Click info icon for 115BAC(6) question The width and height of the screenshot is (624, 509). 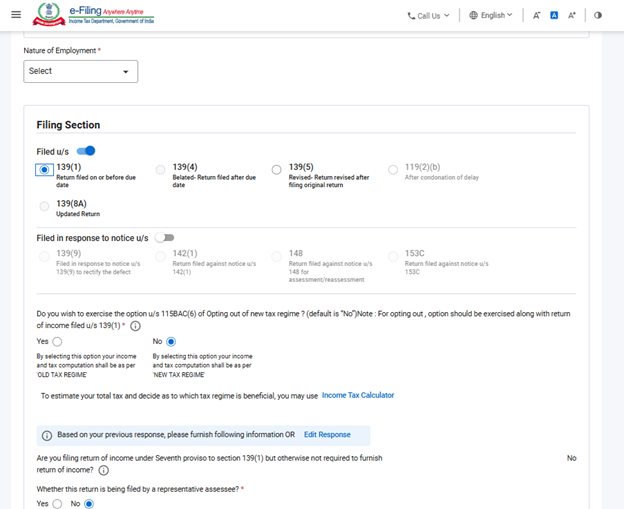coord(135,326)
